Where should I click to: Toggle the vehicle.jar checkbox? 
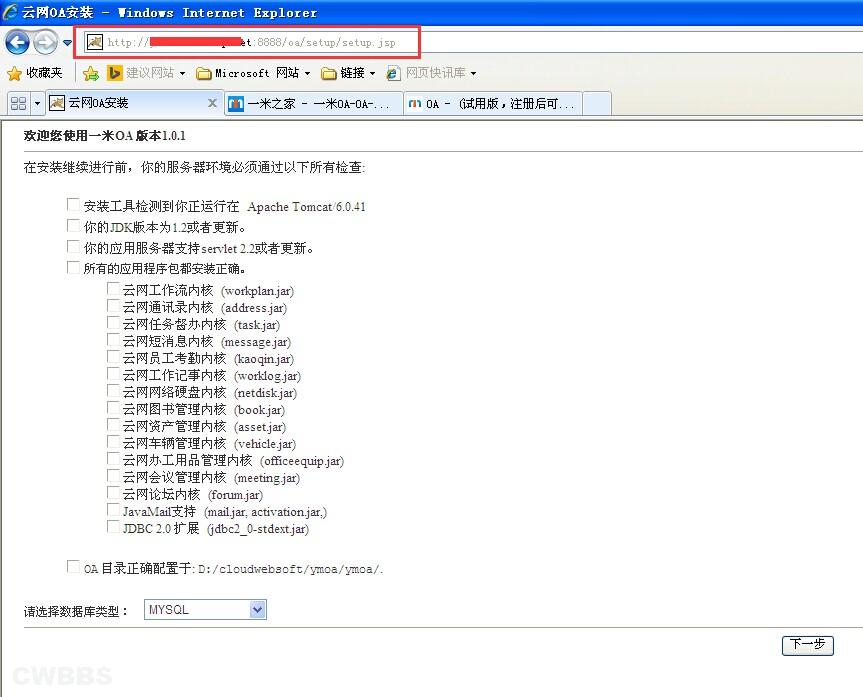113,443
